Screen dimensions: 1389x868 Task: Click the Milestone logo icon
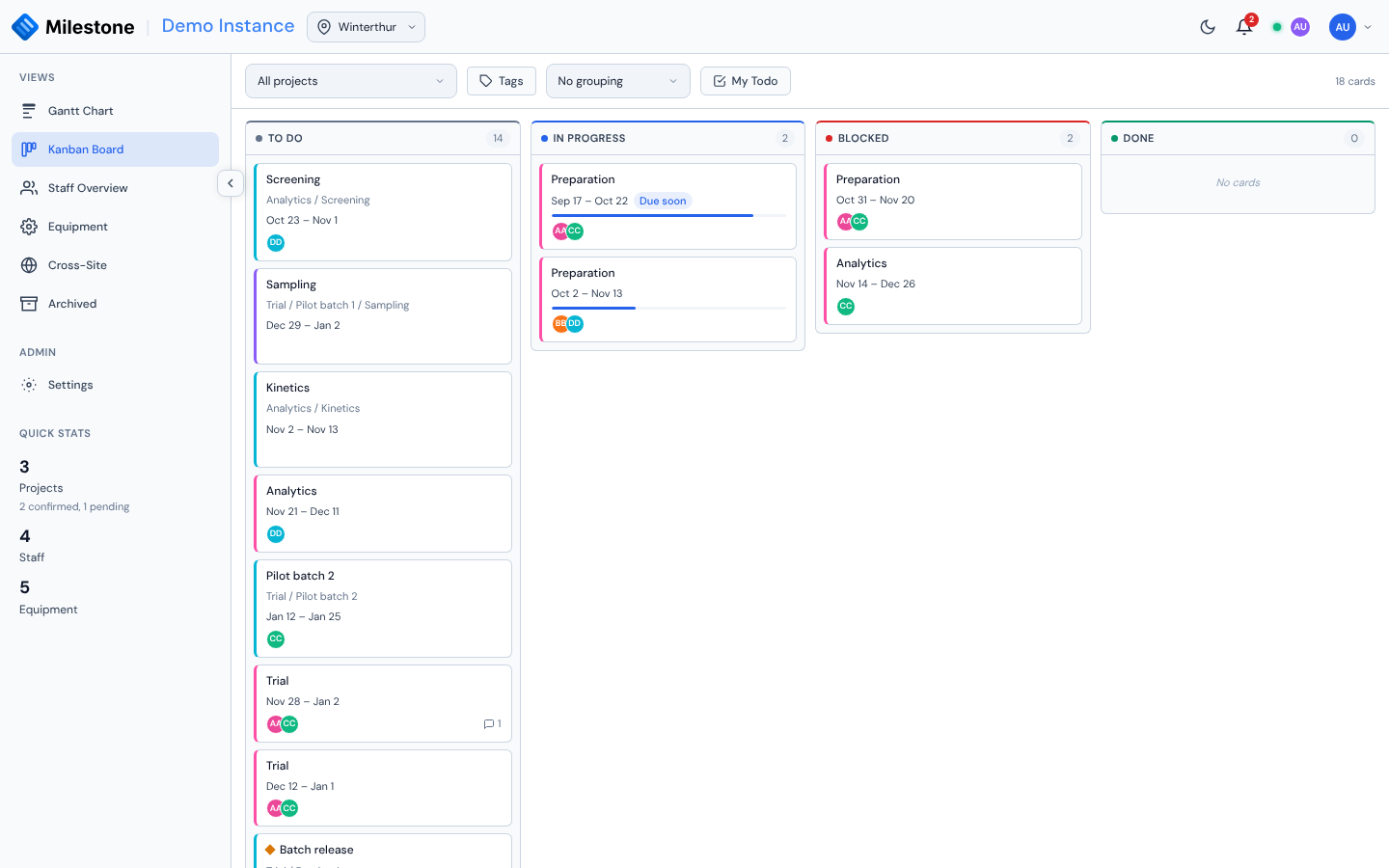pyautogui.click(x=25, y=27)
